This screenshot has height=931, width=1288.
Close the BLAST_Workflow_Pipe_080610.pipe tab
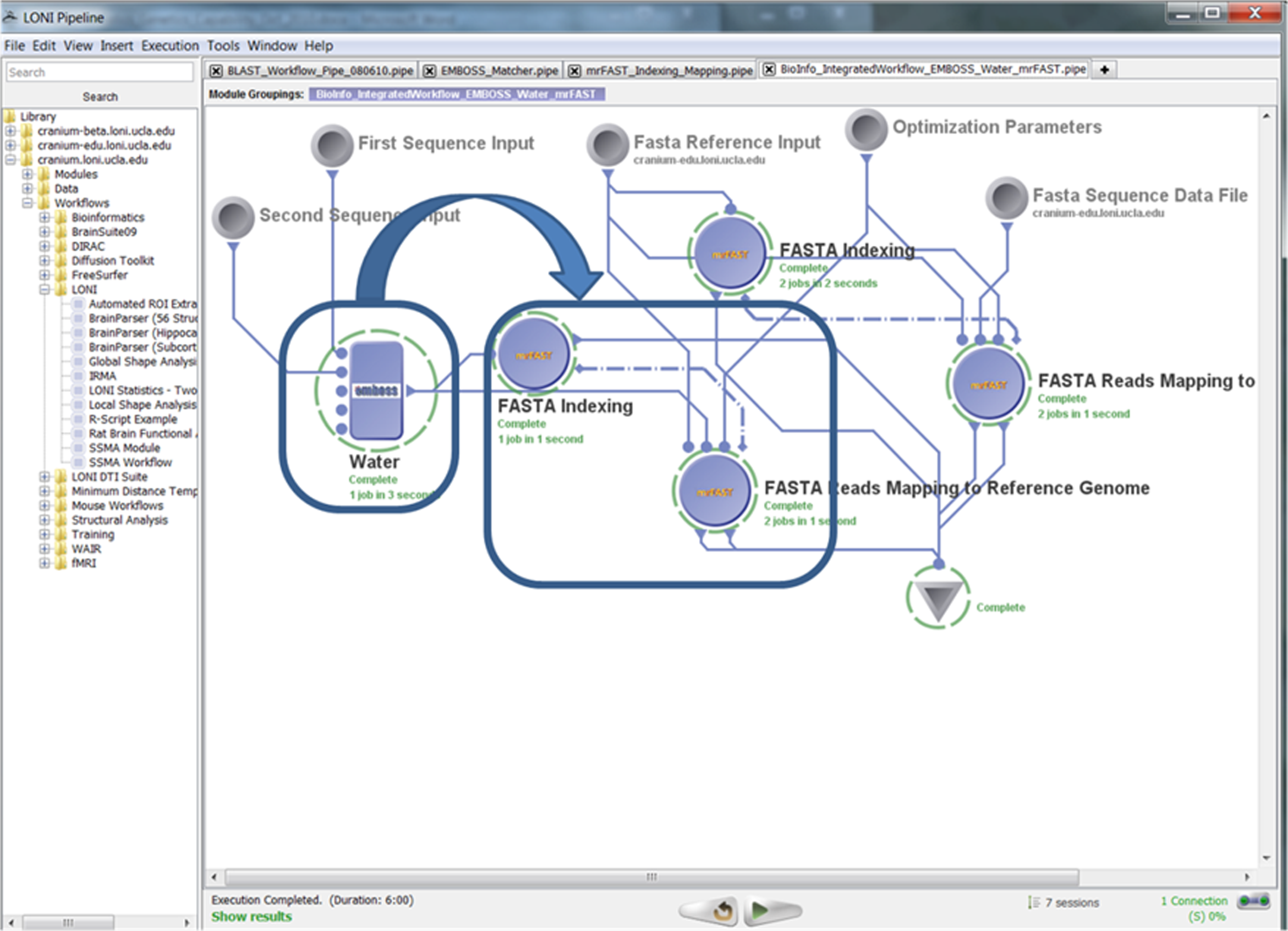(216, 71)
